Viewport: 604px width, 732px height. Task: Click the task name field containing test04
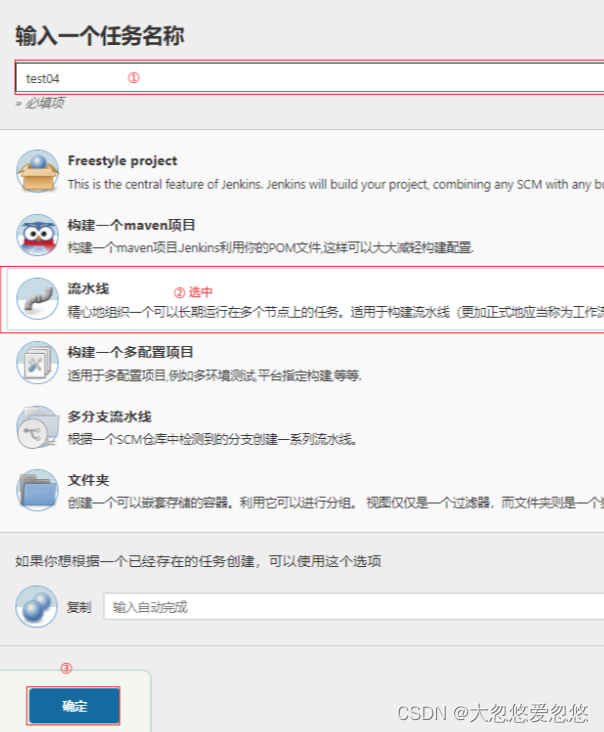[310, 78]
